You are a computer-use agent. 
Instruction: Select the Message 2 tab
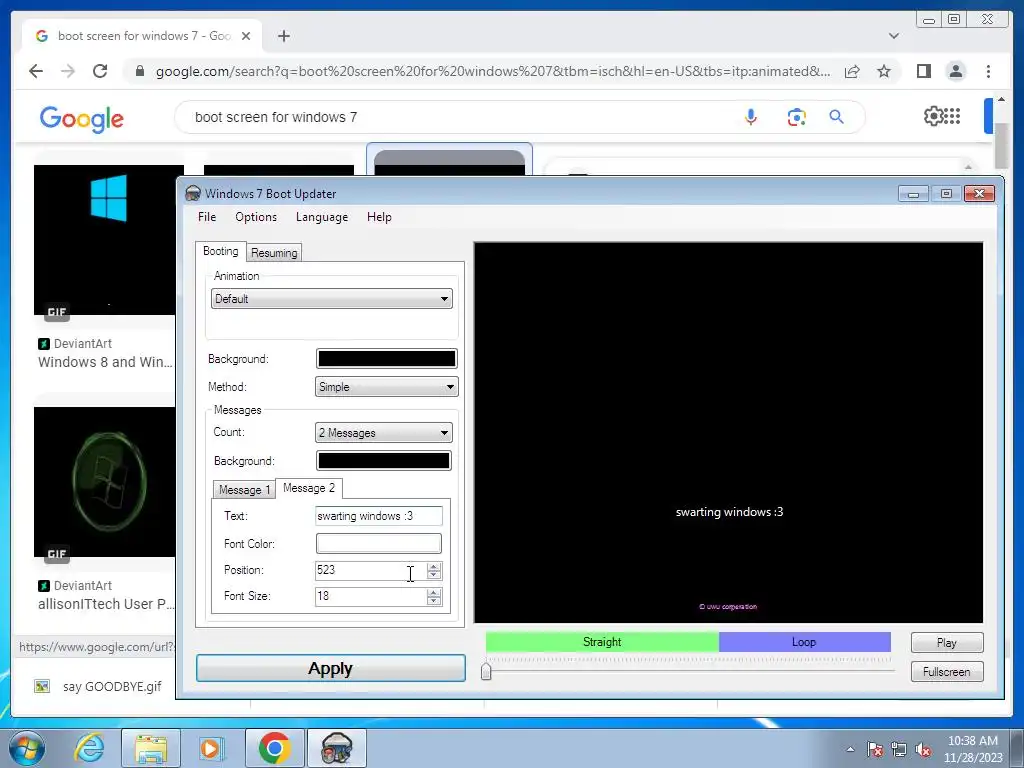point(309,488)
